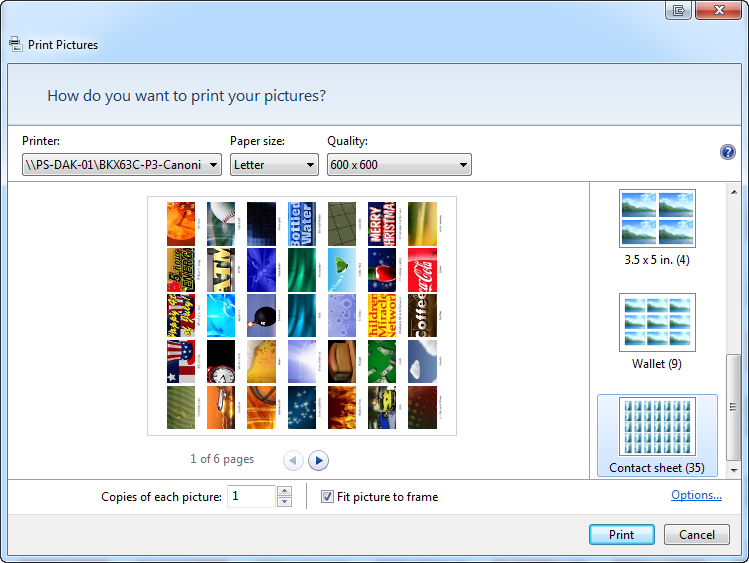The height and width of the screenshot is (563, 749).
Task: Go to the next preview page
Action: point(319,460)
